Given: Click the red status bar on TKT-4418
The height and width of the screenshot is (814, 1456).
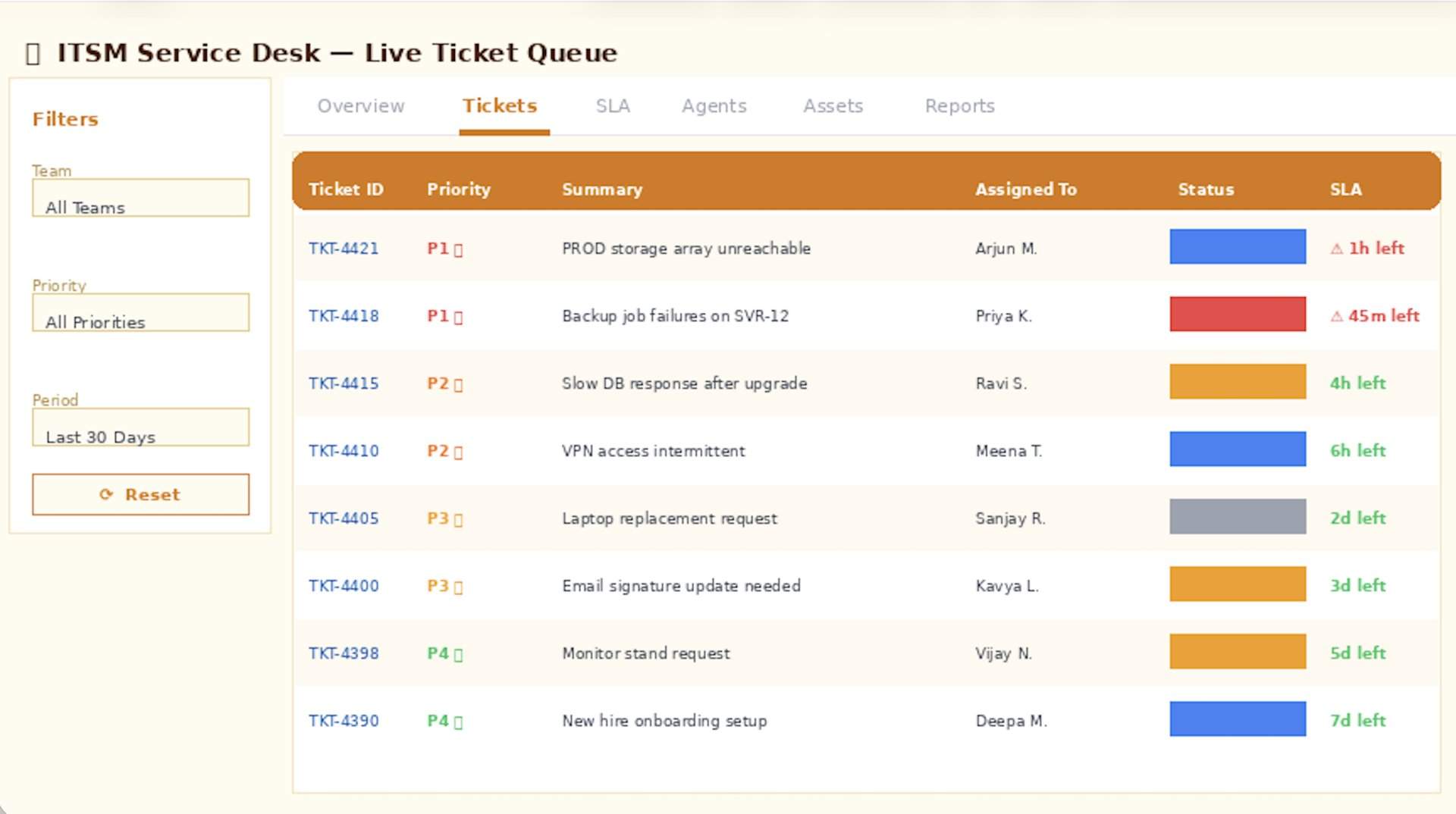Looking at the screenshot, I should pyautogui.click(x=1238, y=315).
